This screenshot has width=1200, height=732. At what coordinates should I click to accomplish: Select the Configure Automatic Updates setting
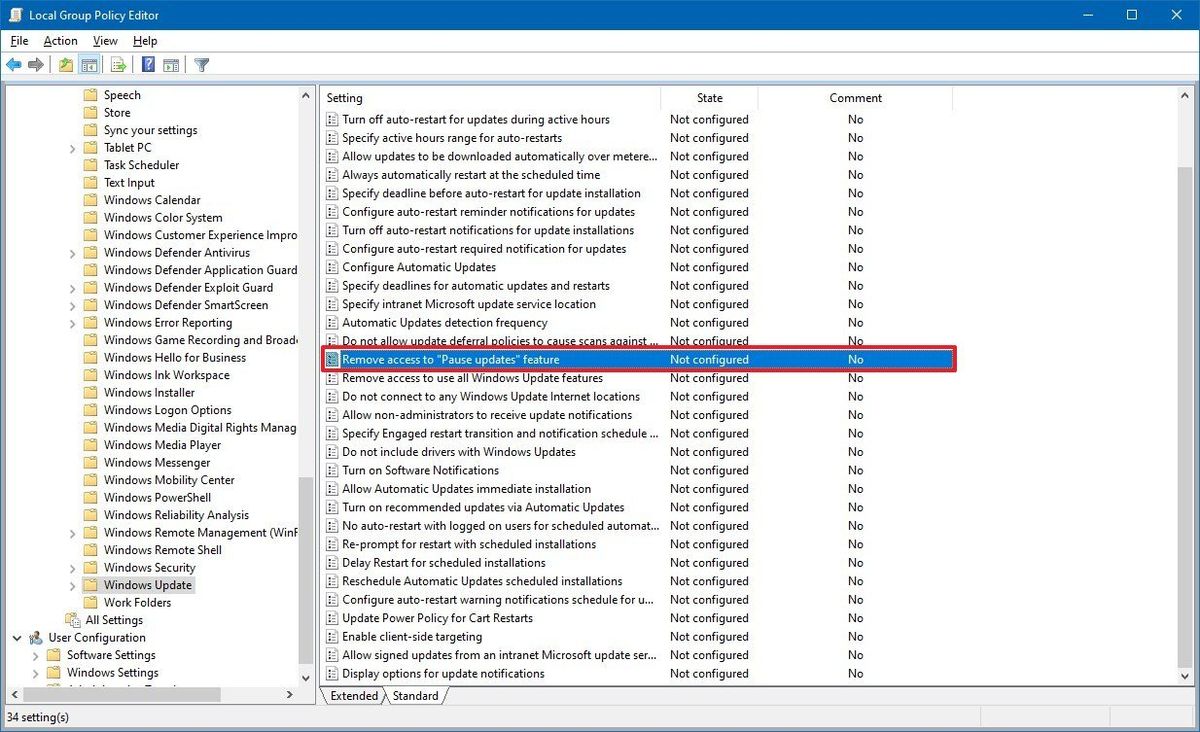pos(419,267)
